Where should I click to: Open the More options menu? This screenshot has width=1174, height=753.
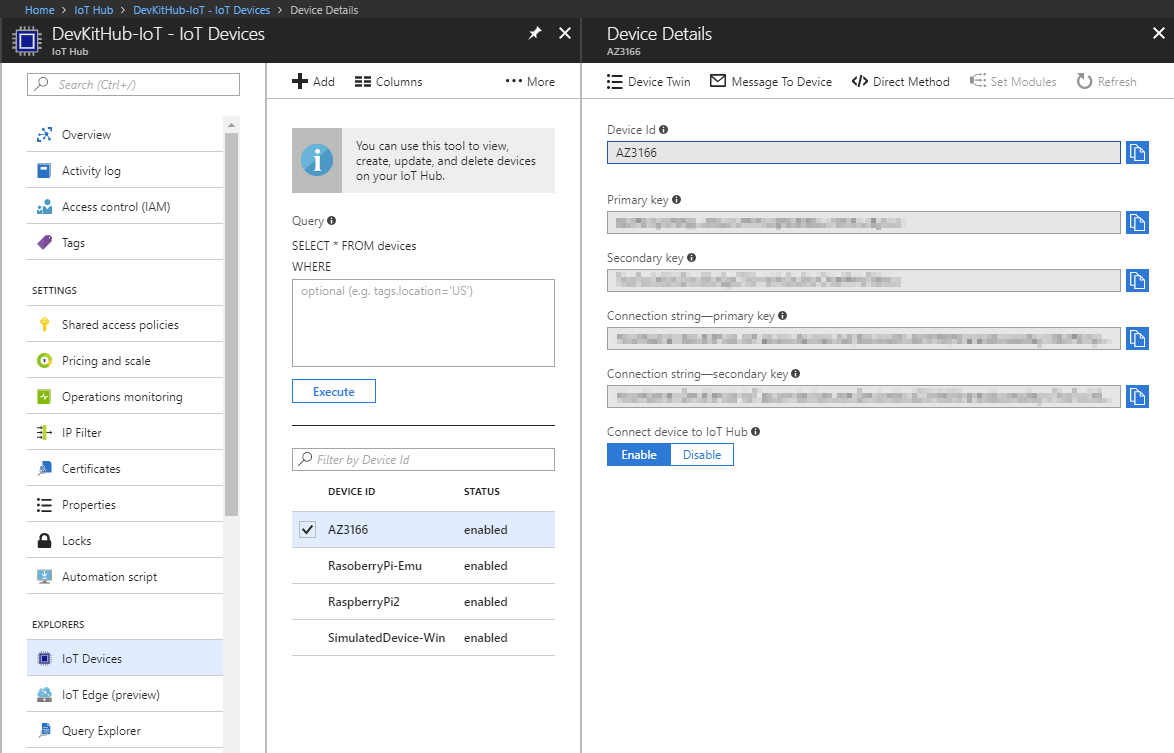530,81
